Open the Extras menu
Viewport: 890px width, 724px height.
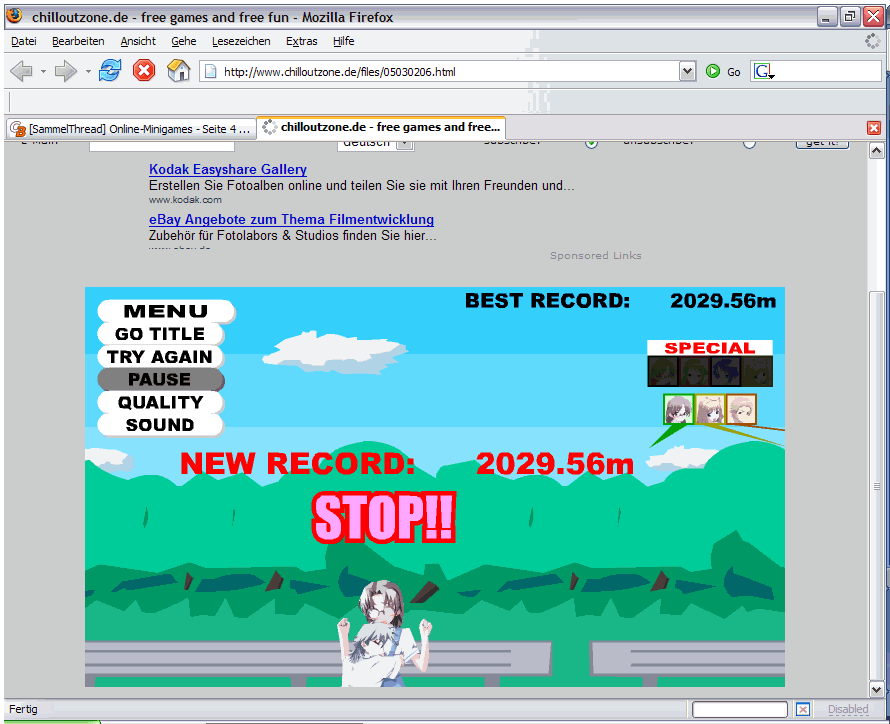[x=301, y=41]
